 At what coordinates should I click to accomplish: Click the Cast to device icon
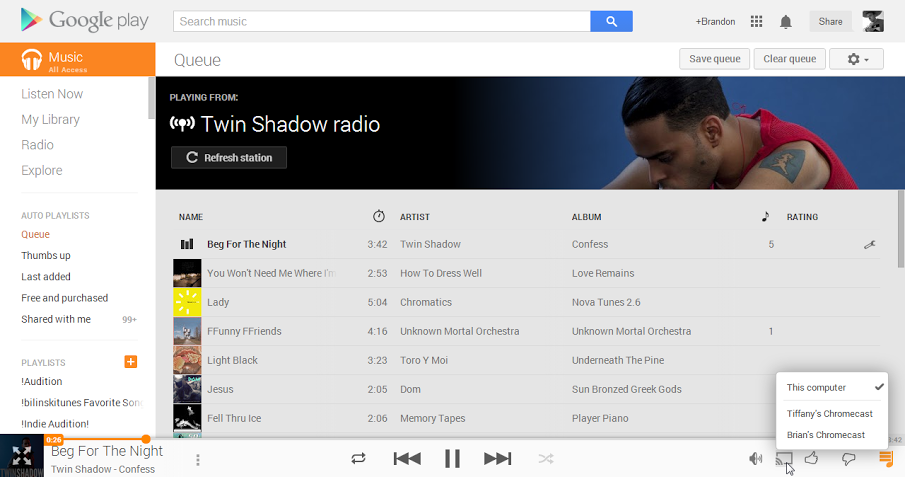click(x=784, y=458)
